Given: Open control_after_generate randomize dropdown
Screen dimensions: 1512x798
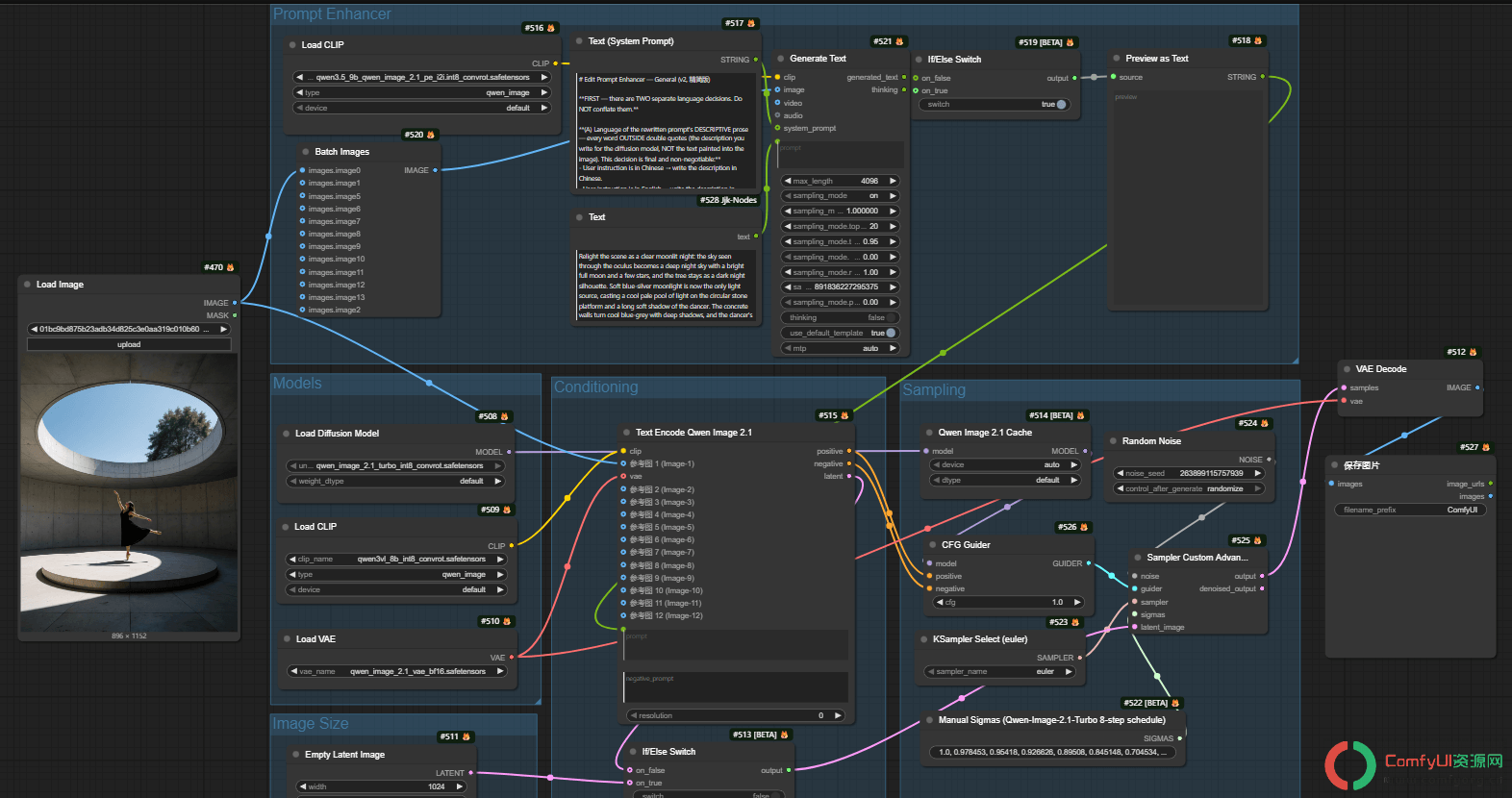Looking at the screenshot, I should click(1189, 488).
